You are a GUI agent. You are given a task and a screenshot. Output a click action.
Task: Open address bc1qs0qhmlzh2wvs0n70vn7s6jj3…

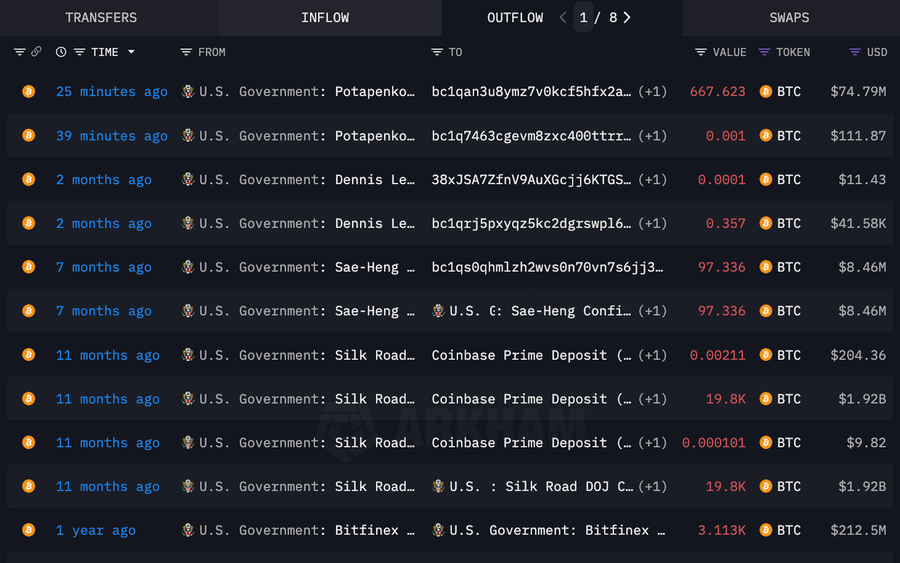pyautogui.click(x=547, y=267)
